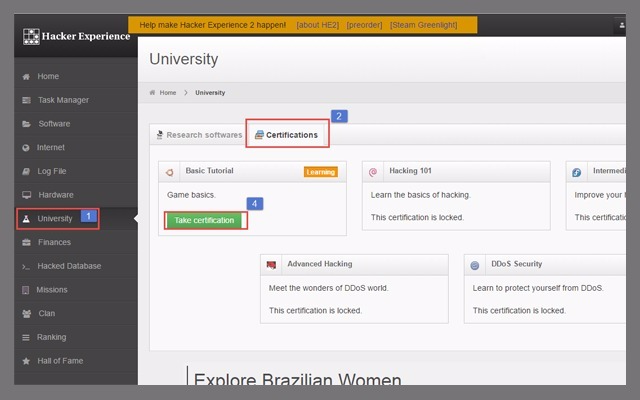Click the Home breadcrumb link

click(168, 93)
